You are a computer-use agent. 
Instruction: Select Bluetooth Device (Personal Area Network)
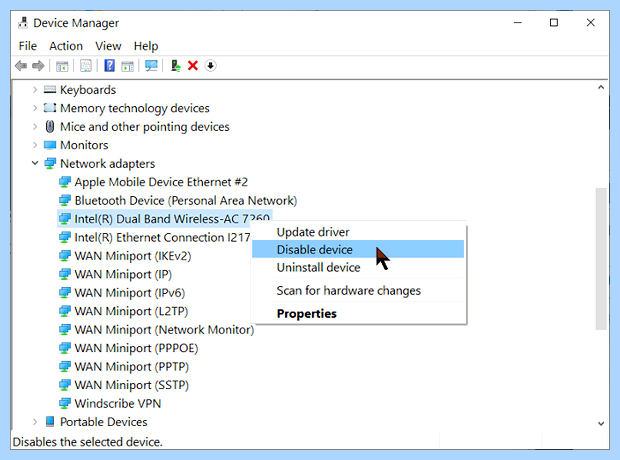[186, 201]
